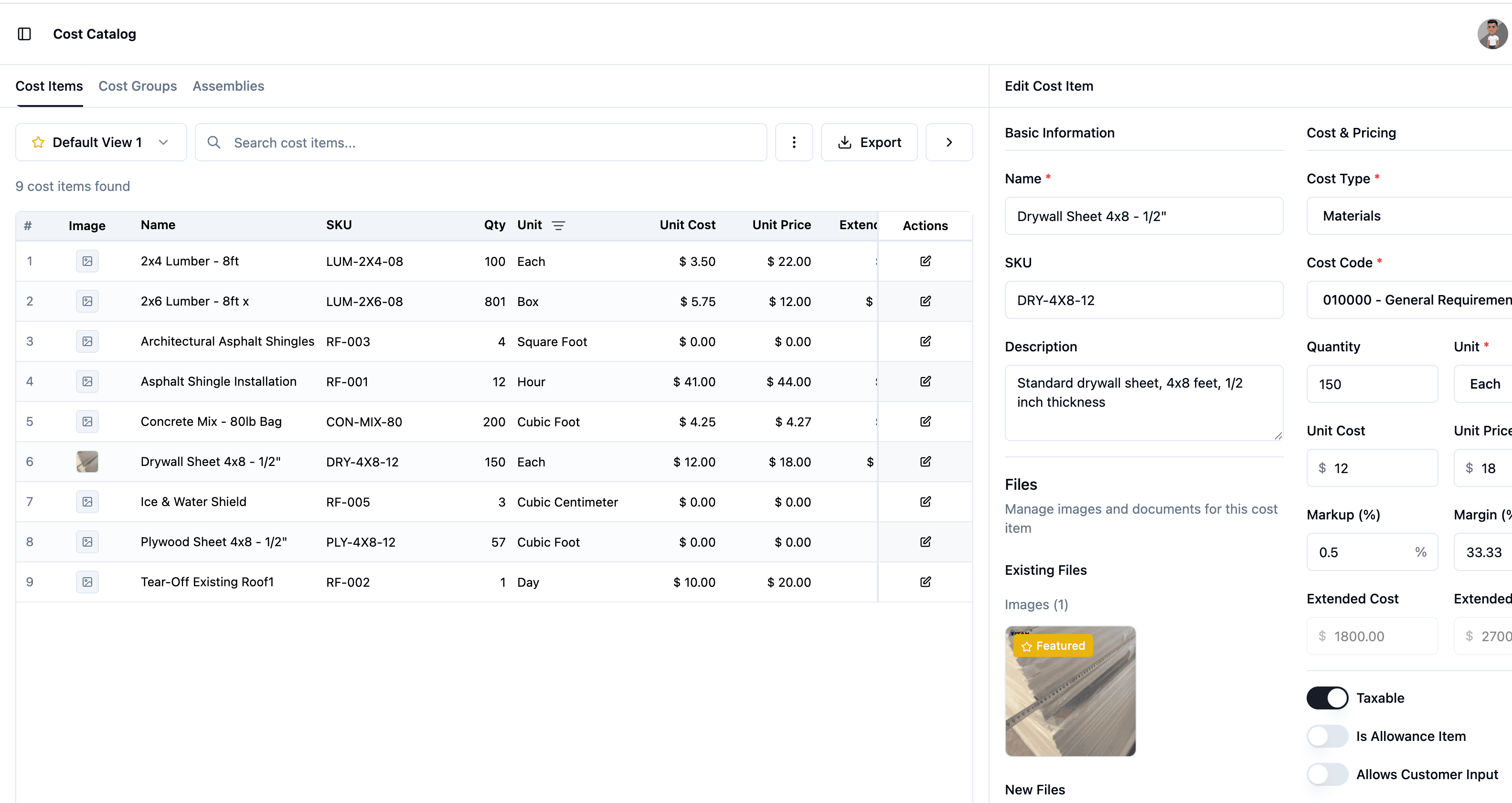Focus the Search cost items field
The image size is (1512, 803).
pyautogui.click(x=481, y=143)
